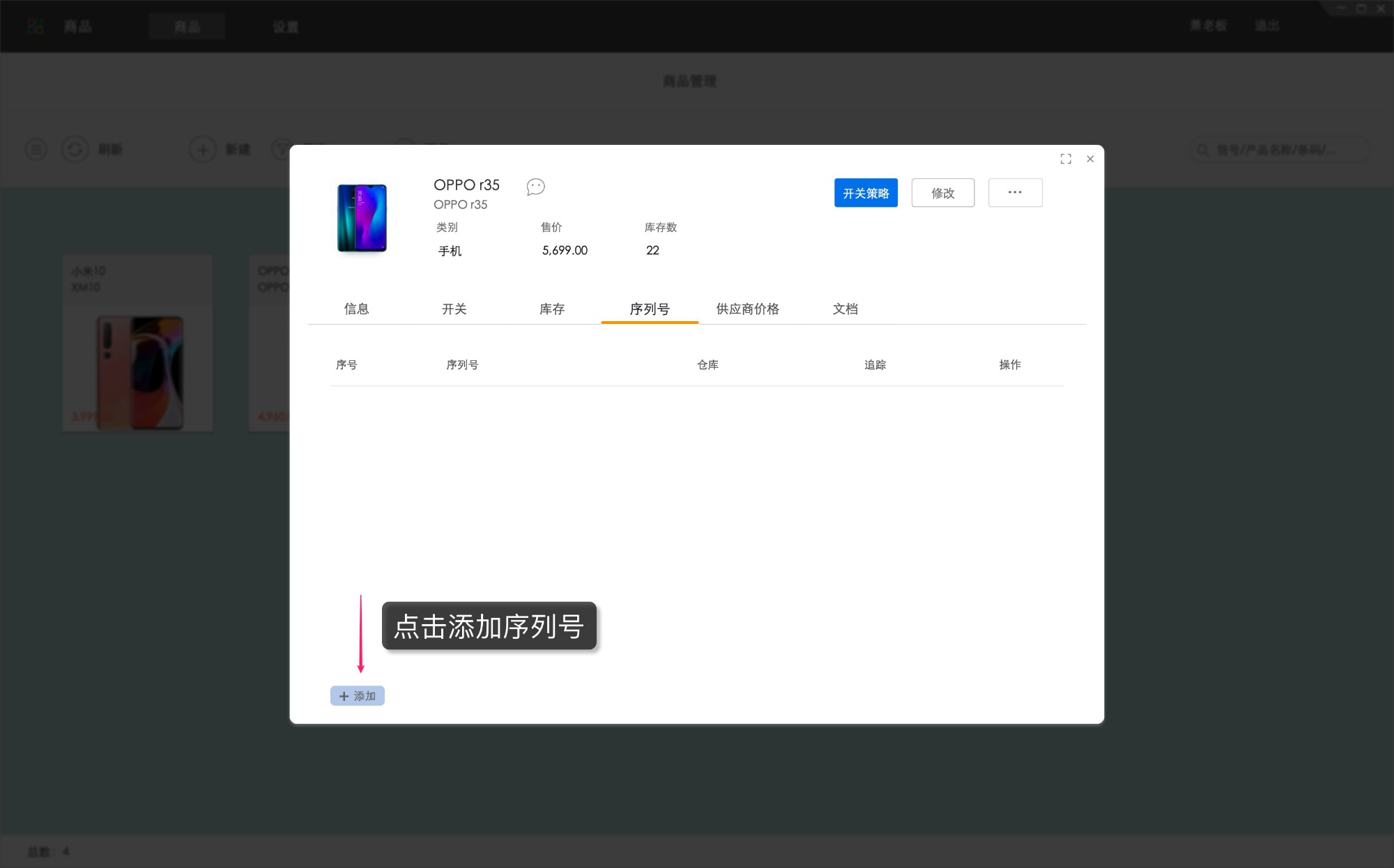Click the 序列号 column header
This screenshot has width=1394, height=868.
(x=462, y=364)
